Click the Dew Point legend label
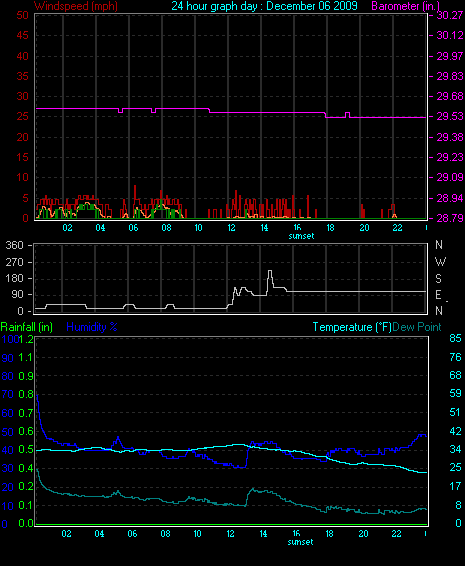This screenshot has width=465, height=566. [x=417, y=327]
